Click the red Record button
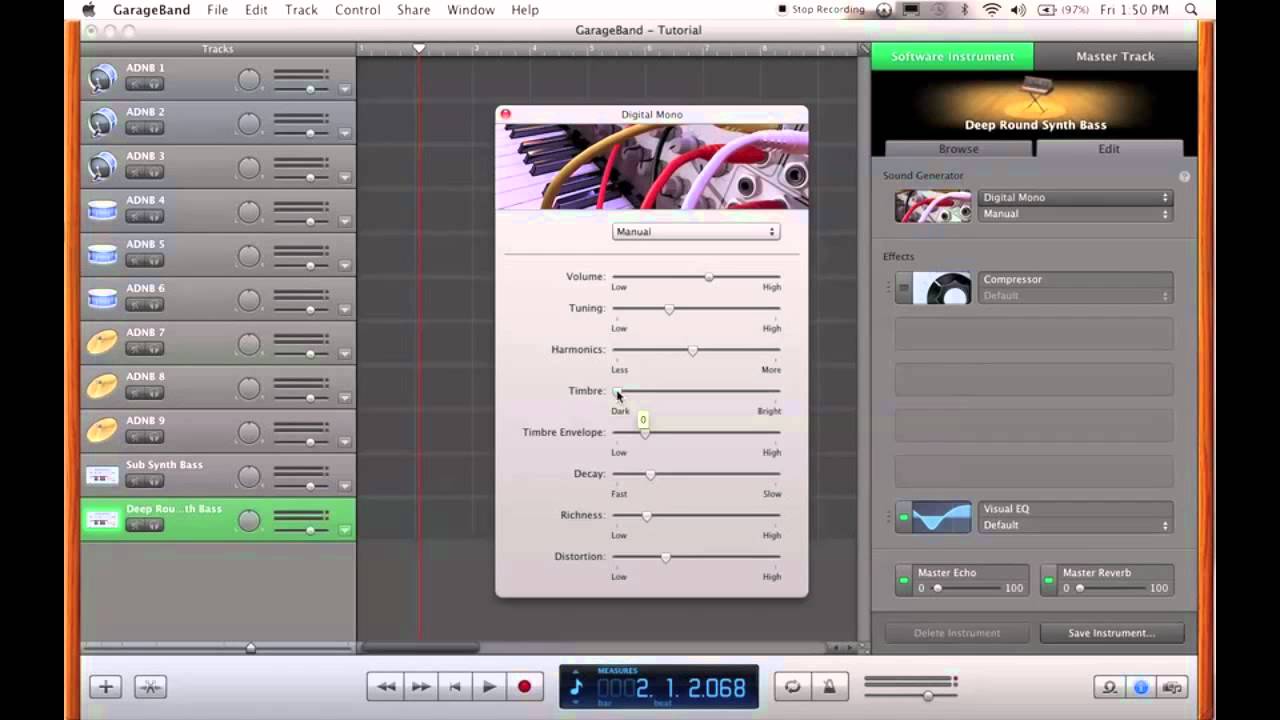1280x720 pixels. (524, 687)
